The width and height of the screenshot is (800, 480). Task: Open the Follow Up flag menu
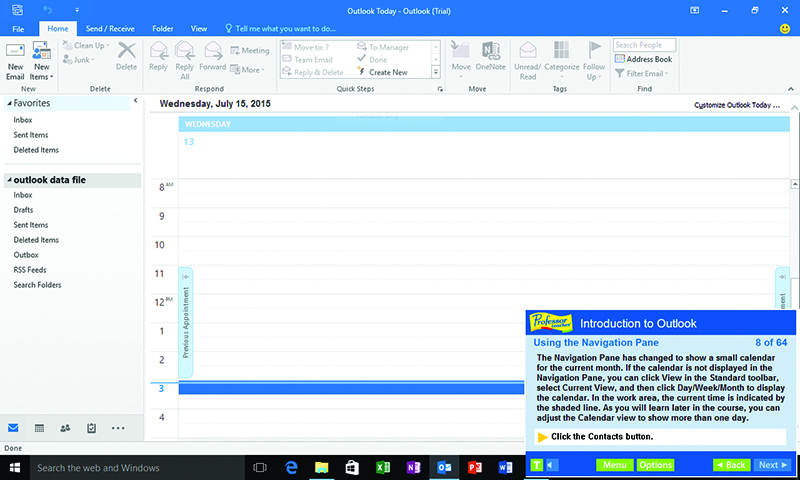tap(593, 61)
